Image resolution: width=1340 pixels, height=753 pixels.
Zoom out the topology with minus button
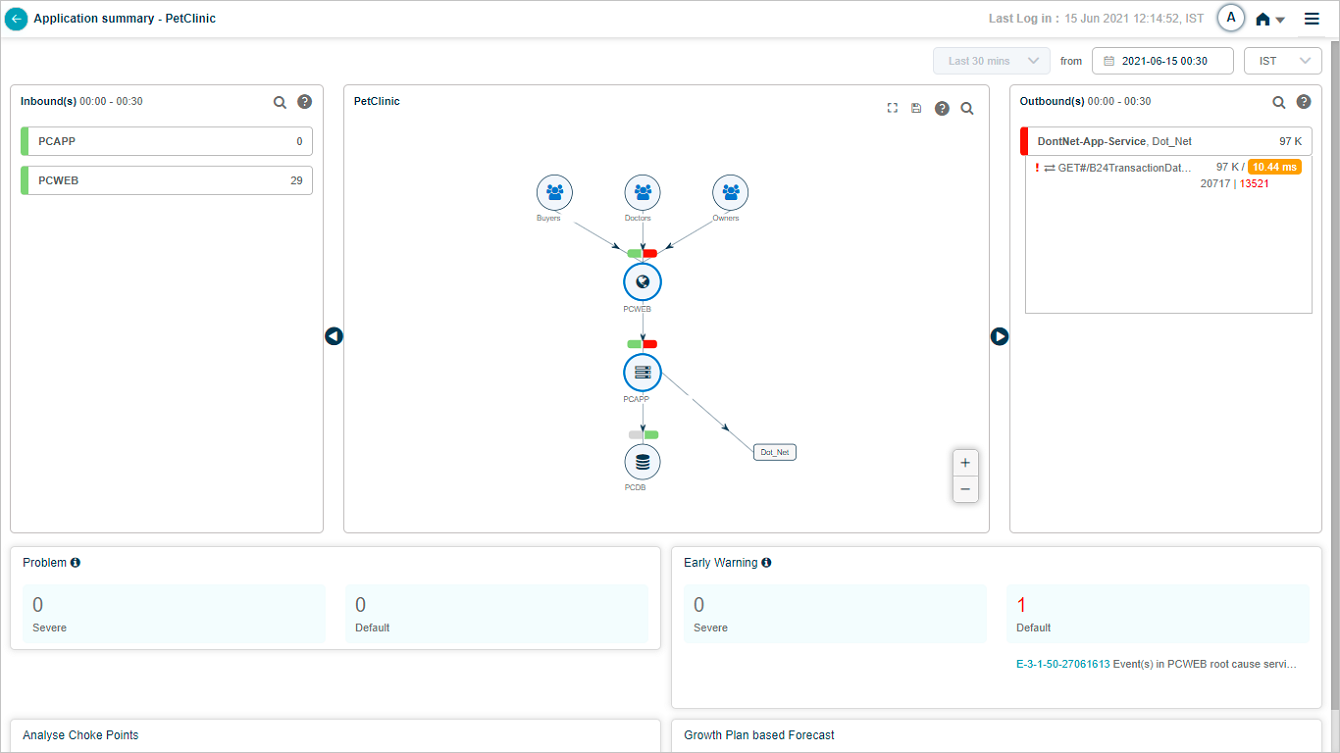pyautogui.click(x=964, y=489)
